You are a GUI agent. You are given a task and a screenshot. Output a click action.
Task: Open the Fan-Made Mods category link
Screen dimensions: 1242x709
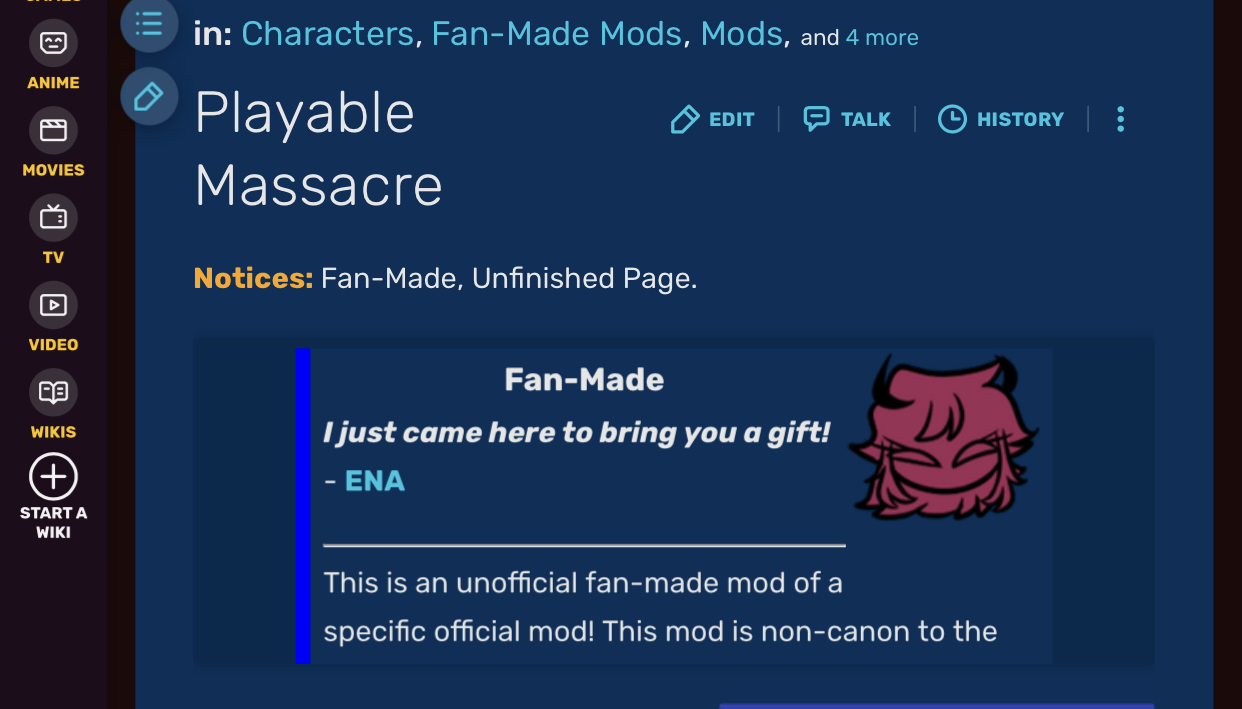coord(557,35)
